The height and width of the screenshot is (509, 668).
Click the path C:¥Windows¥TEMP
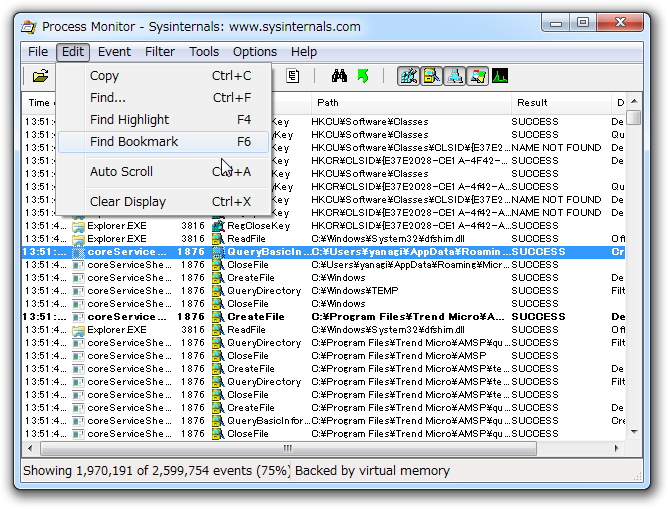354,291
